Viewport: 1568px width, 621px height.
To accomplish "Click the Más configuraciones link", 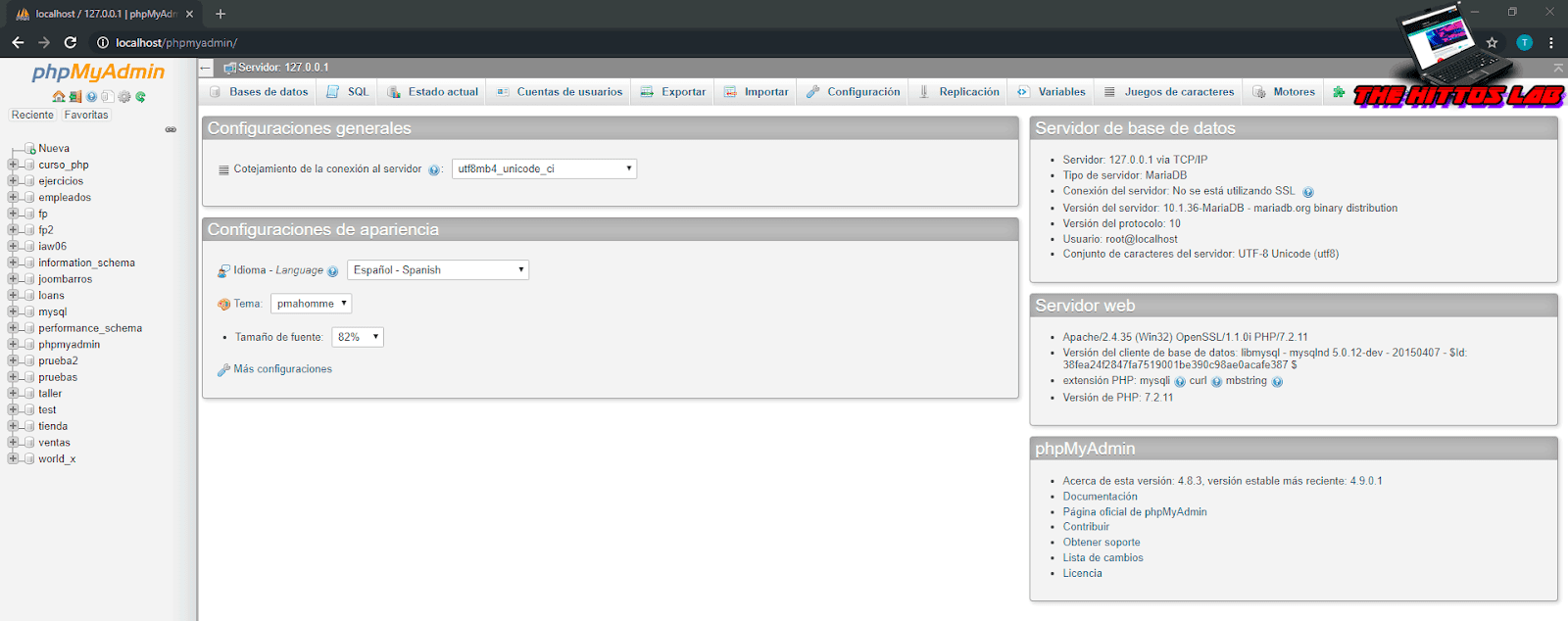I will pyautogui.click(x=282, y=369).
